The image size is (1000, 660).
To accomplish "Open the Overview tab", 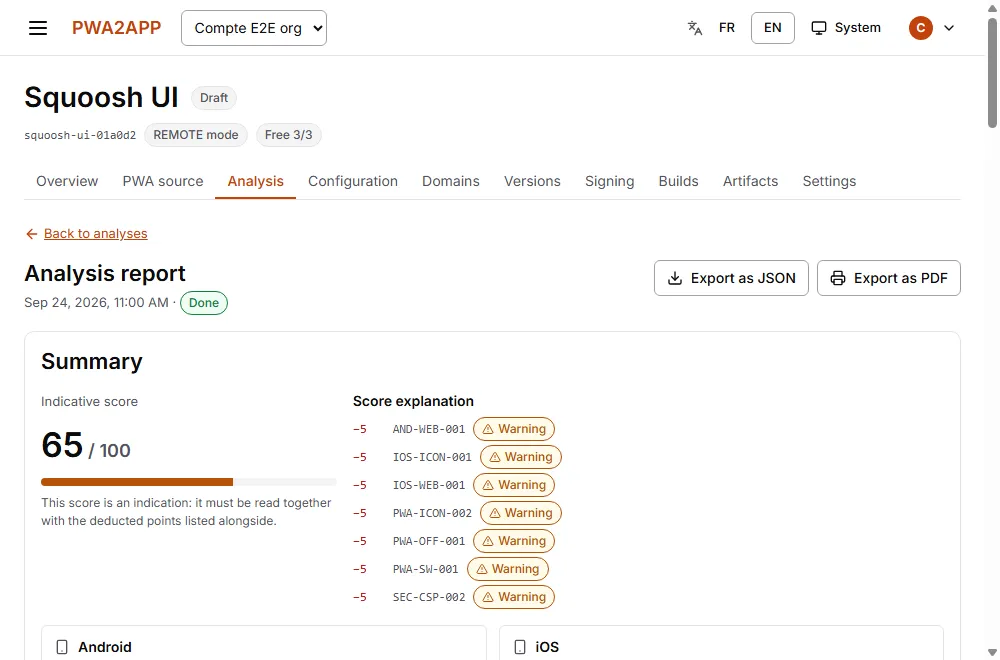I will (67, 181).
